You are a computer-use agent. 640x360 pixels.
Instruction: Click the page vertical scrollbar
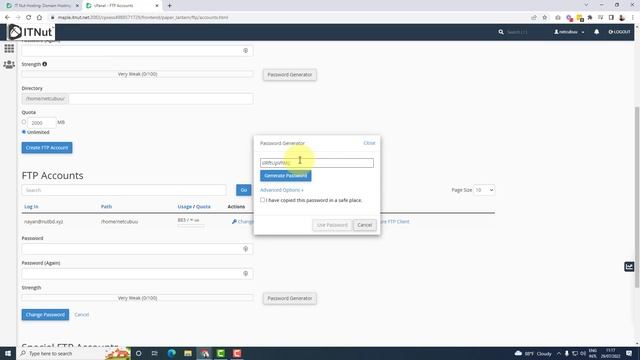click(x=637, y=196)
